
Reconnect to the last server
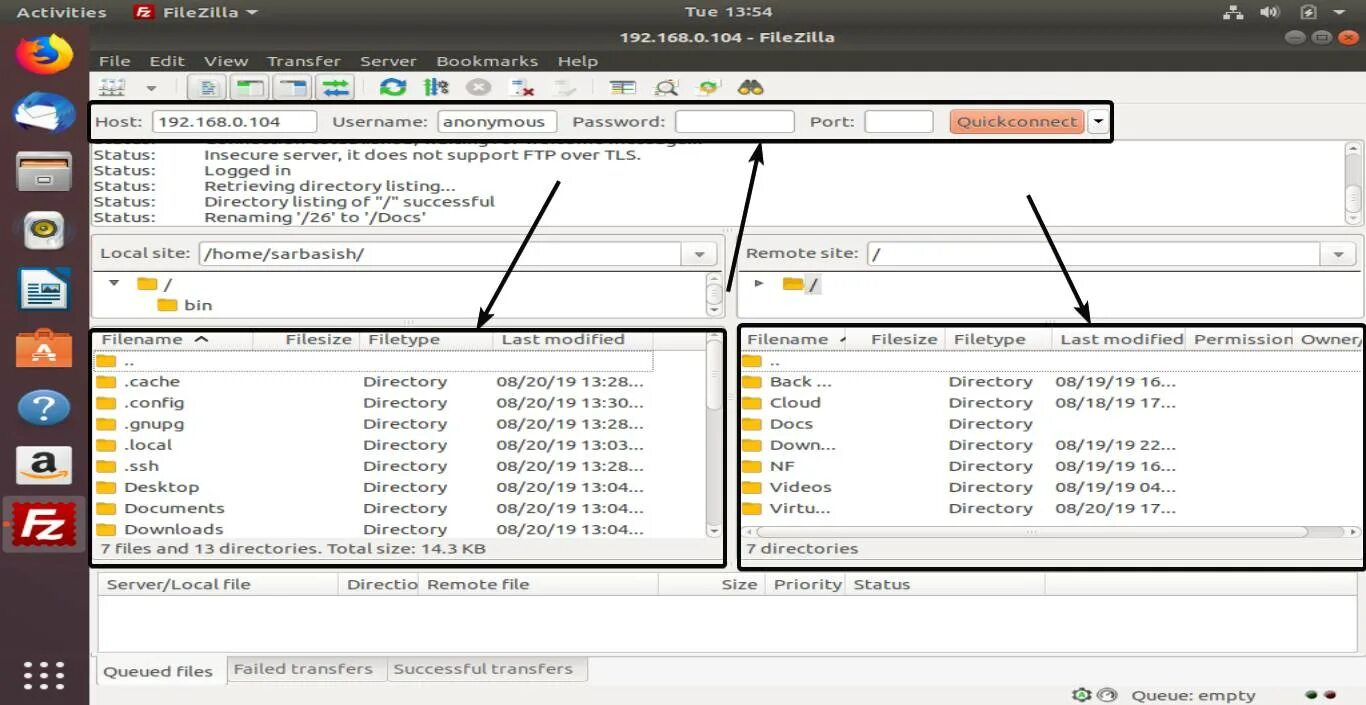point(565,88)
